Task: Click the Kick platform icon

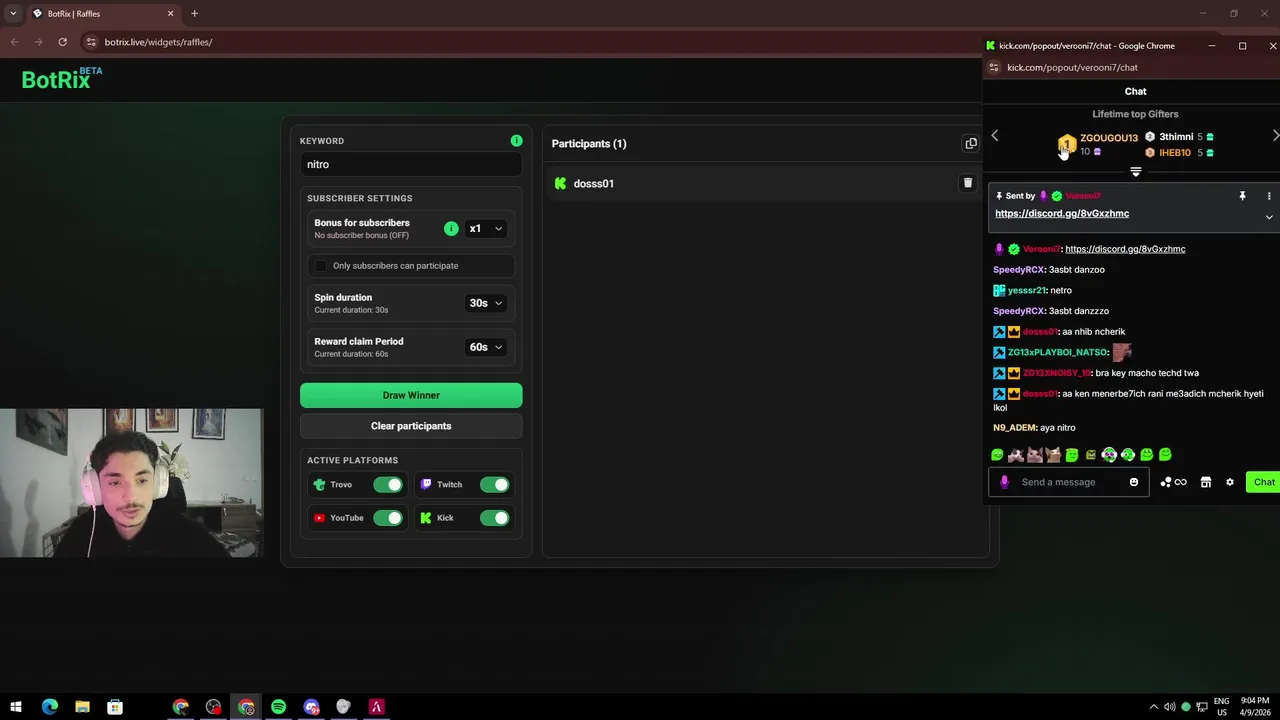Action: pyautogui.click(x=426, y=518)
